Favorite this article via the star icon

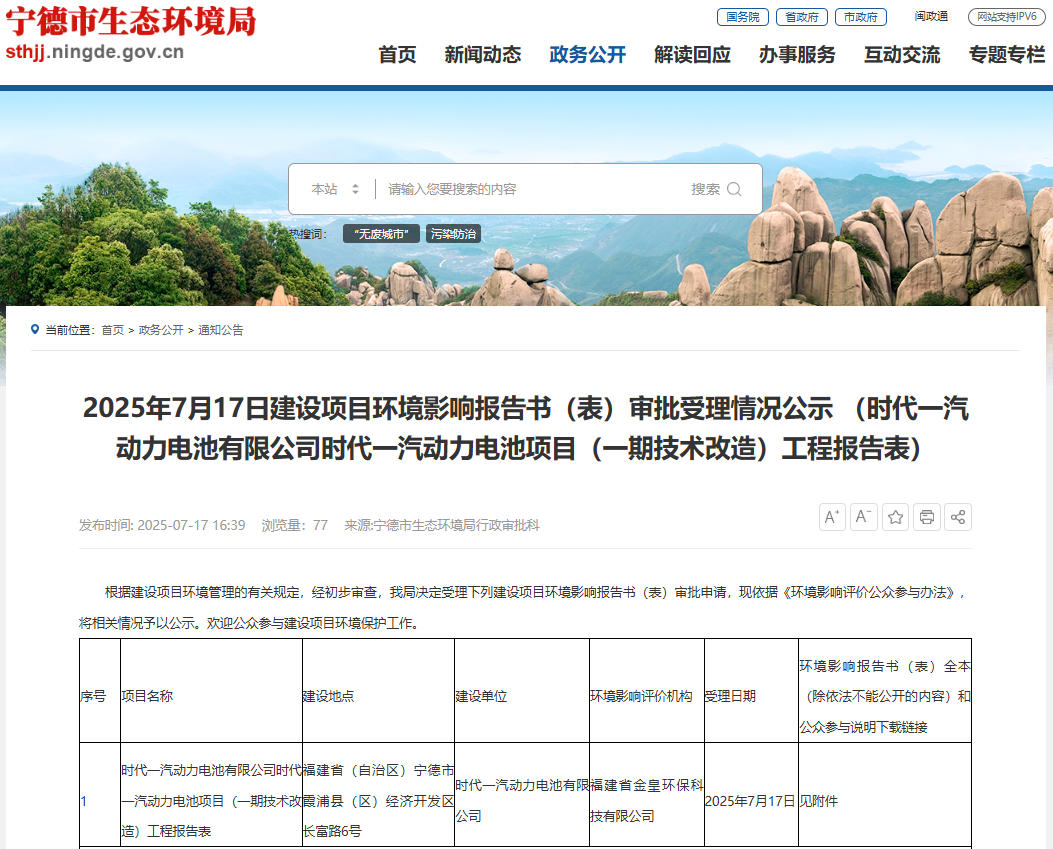tap(895, 516)
